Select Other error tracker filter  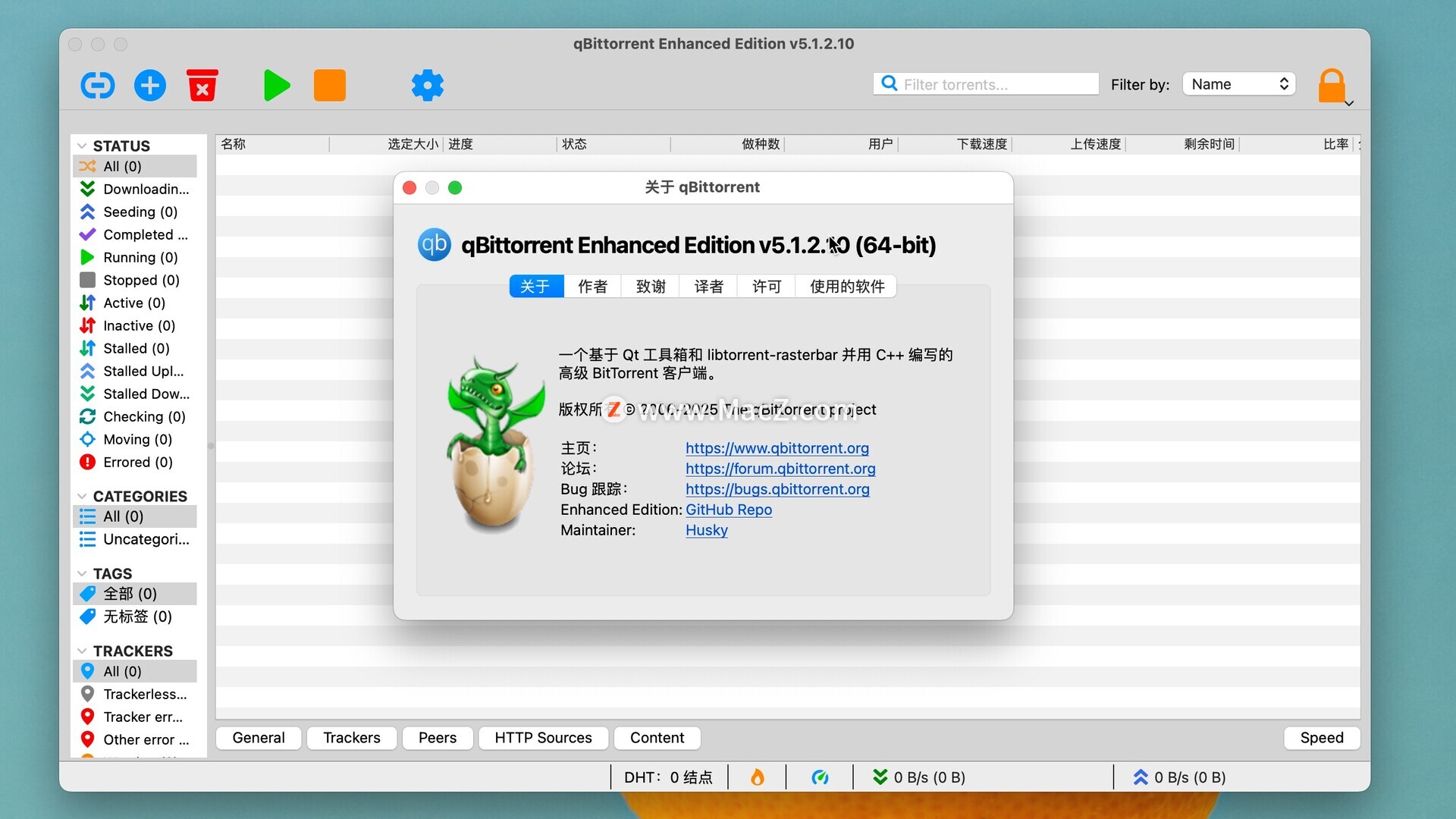tap(135, 739)
